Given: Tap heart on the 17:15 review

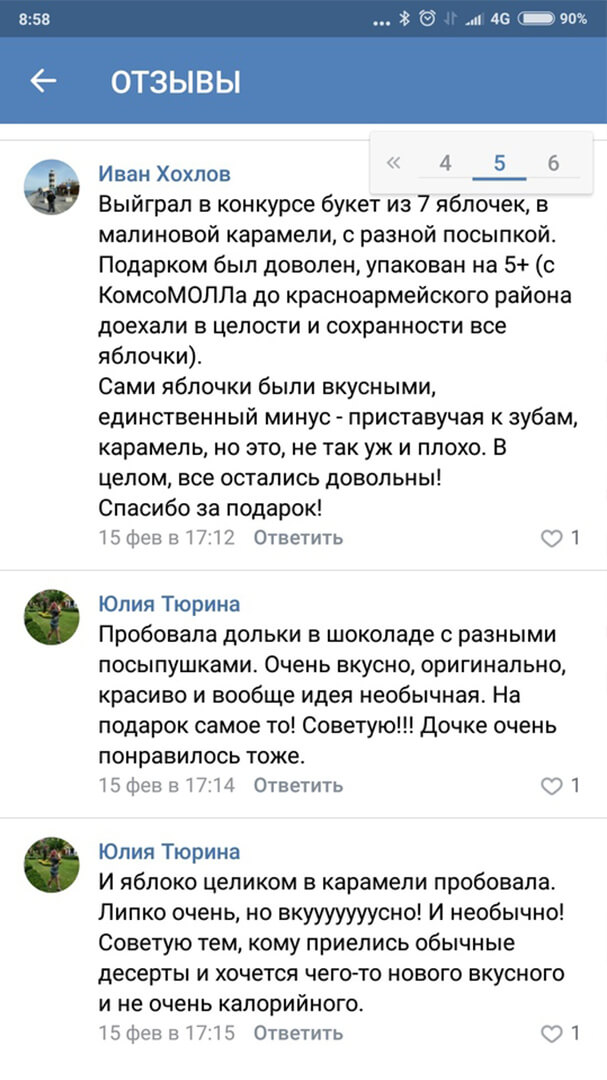Looking at the screenshot, I should click(x=552, y=1033).
